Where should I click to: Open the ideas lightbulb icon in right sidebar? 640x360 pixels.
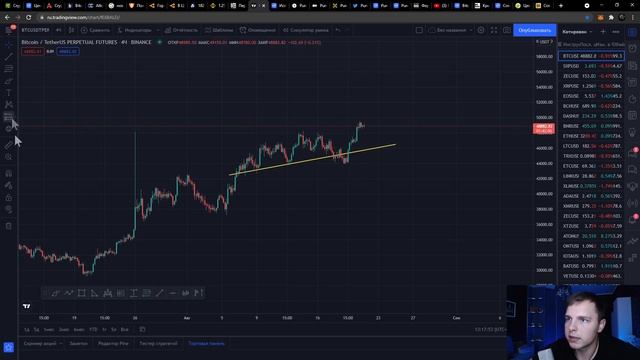[x=633, y=133]
